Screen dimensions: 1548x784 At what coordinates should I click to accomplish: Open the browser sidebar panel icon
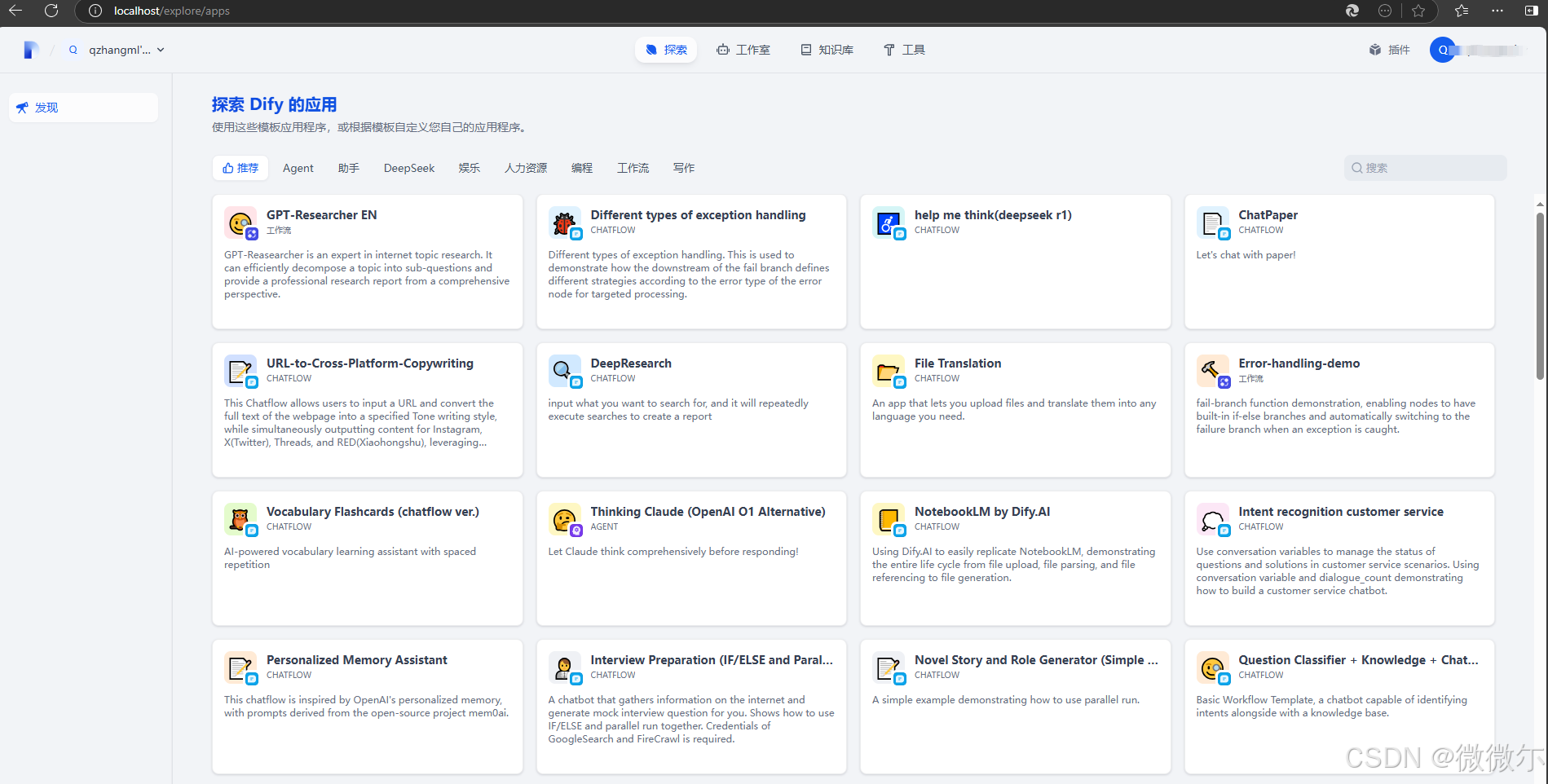(x=1531, y=11)
